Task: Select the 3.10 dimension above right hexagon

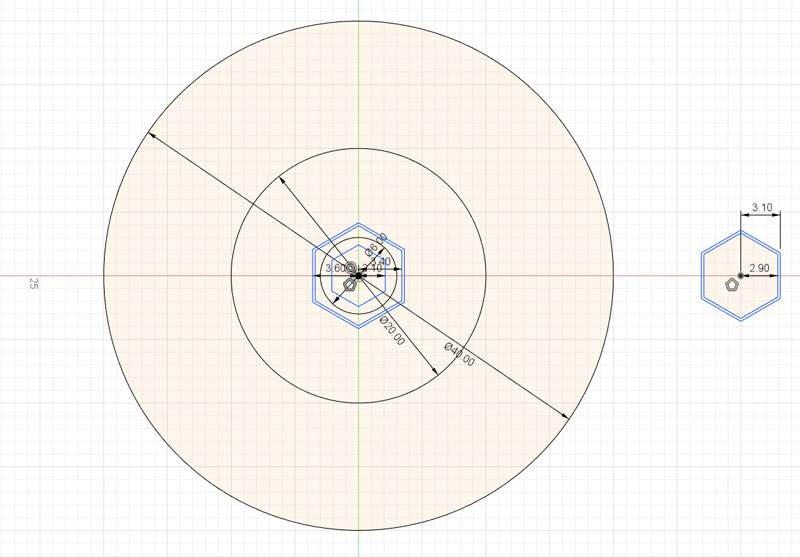Action: (761, 208)
